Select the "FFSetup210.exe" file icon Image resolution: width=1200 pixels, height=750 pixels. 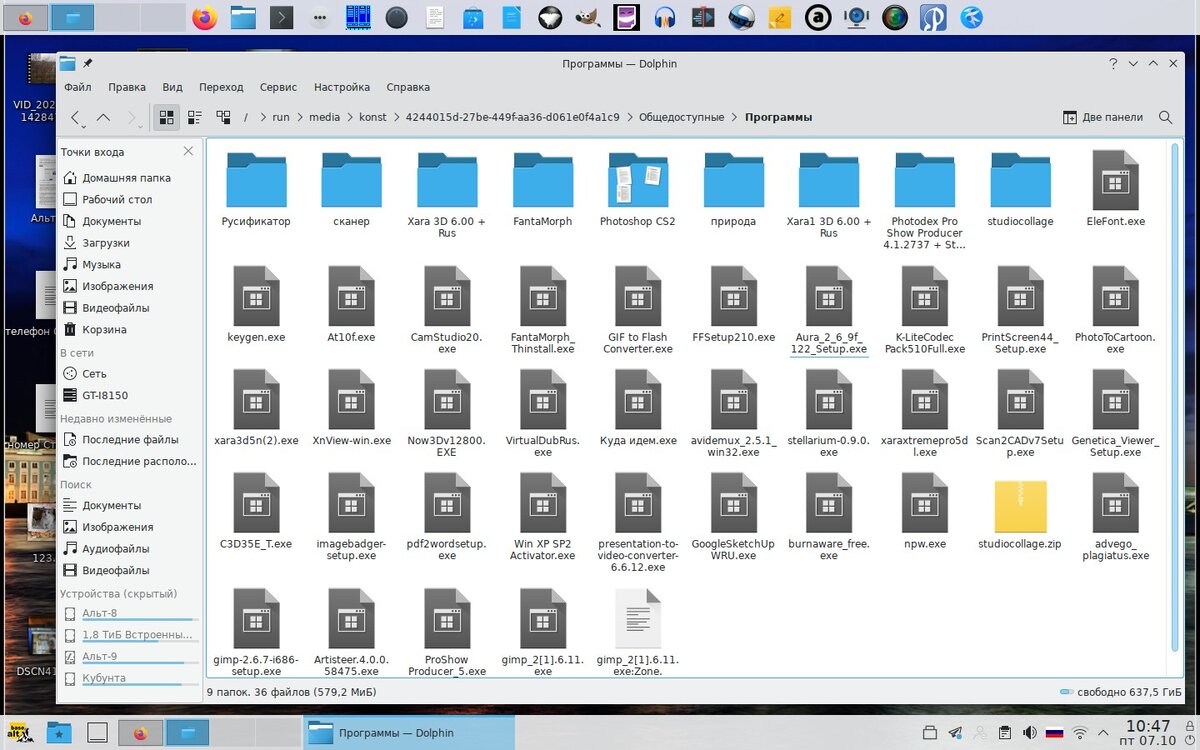point(734,296)
